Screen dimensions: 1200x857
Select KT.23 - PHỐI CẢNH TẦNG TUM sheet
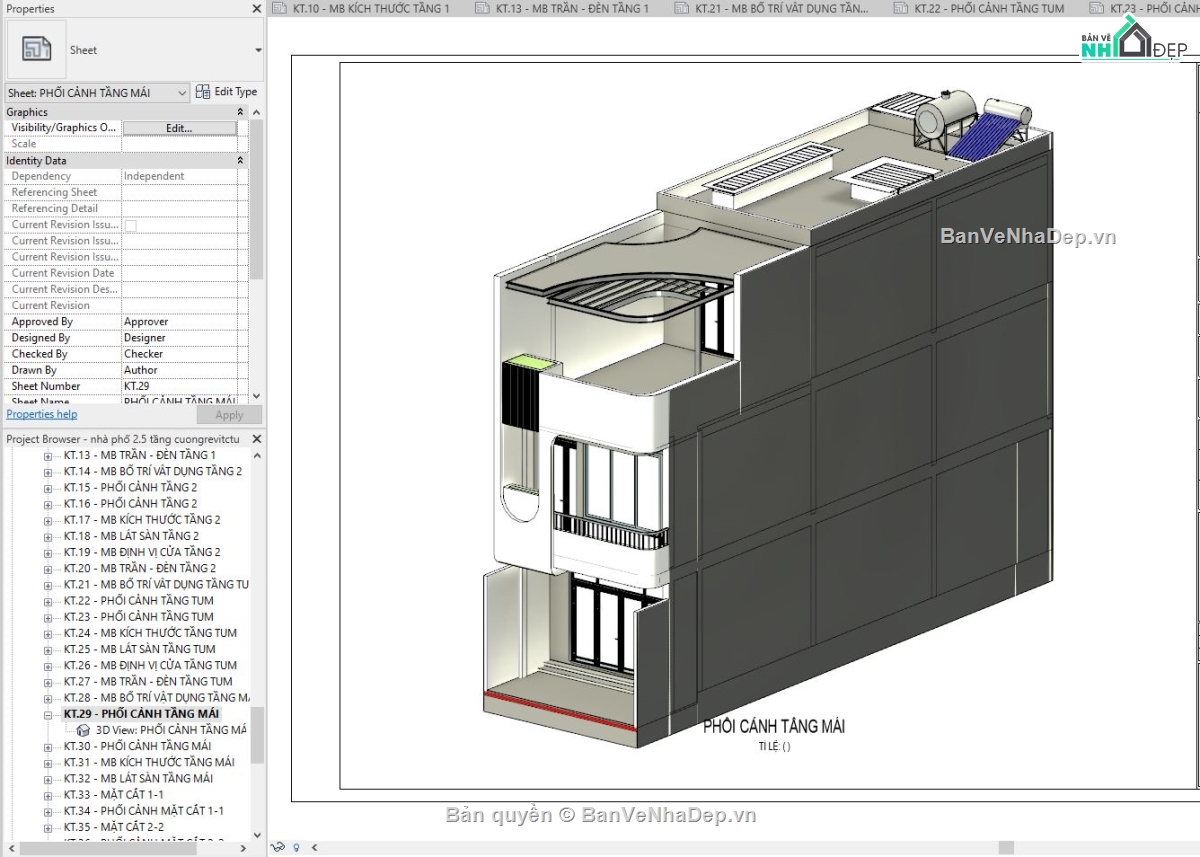138,616
